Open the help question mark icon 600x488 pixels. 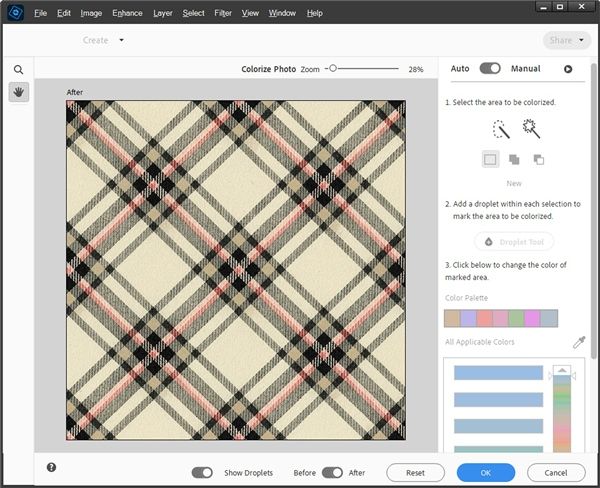51,467
